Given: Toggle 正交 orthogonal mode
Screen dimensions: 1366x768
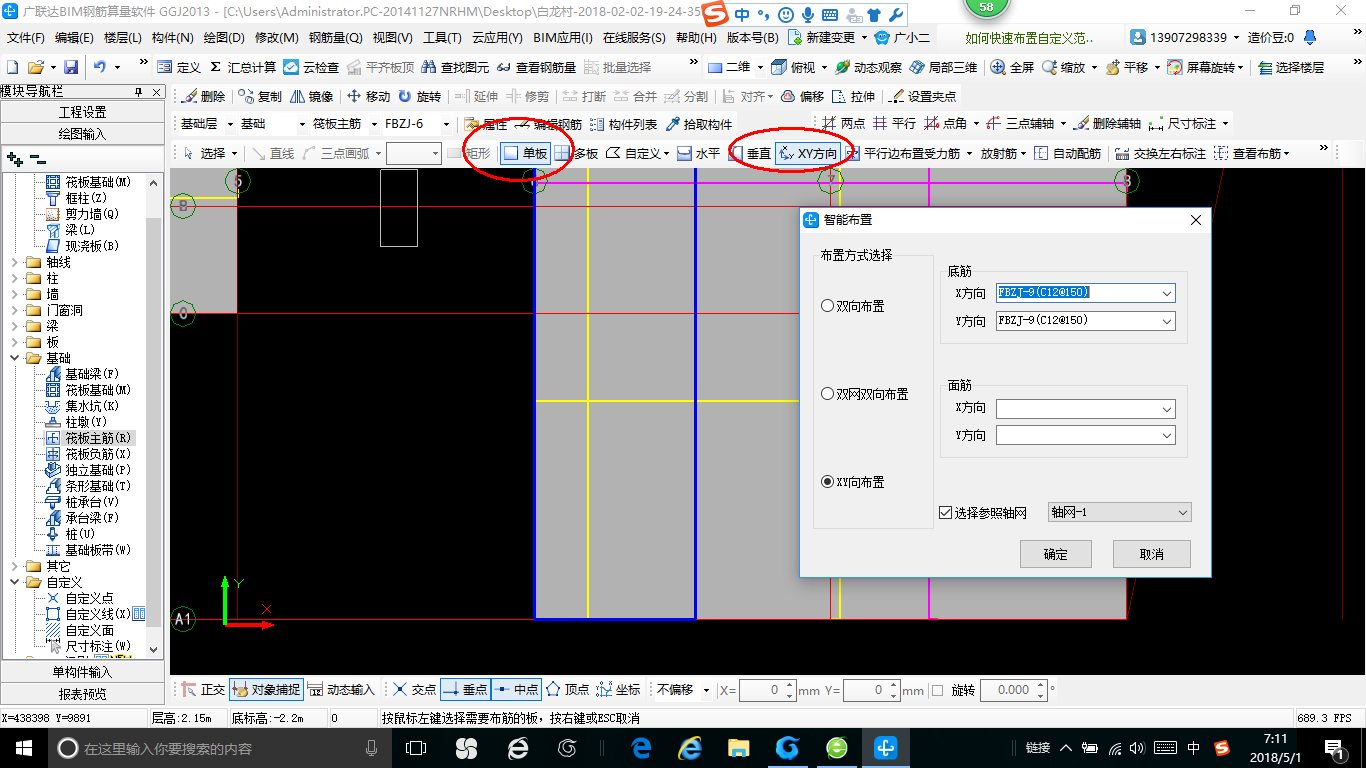Looking at the screenshot, I should [203, 690].
